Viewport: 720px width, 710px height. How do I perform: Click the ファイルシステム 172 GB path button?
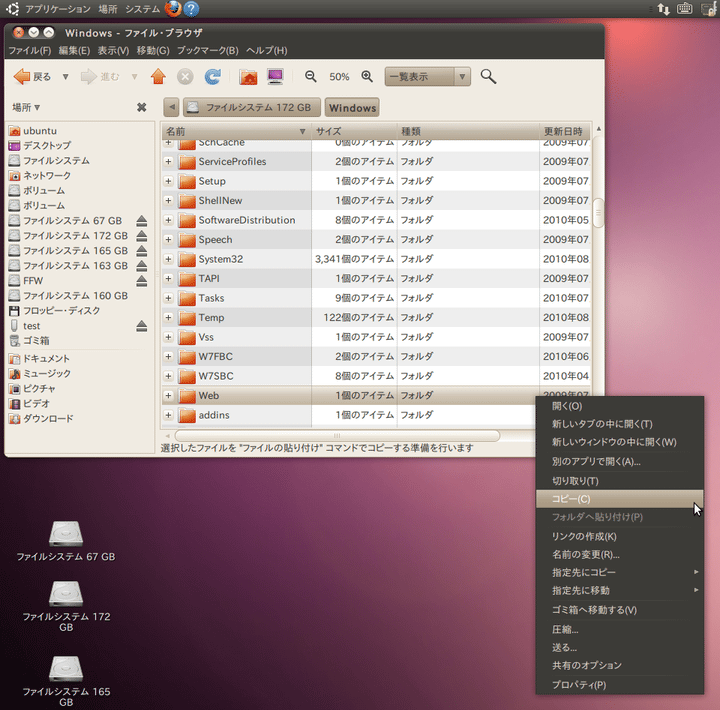click(x=252, y=107)
